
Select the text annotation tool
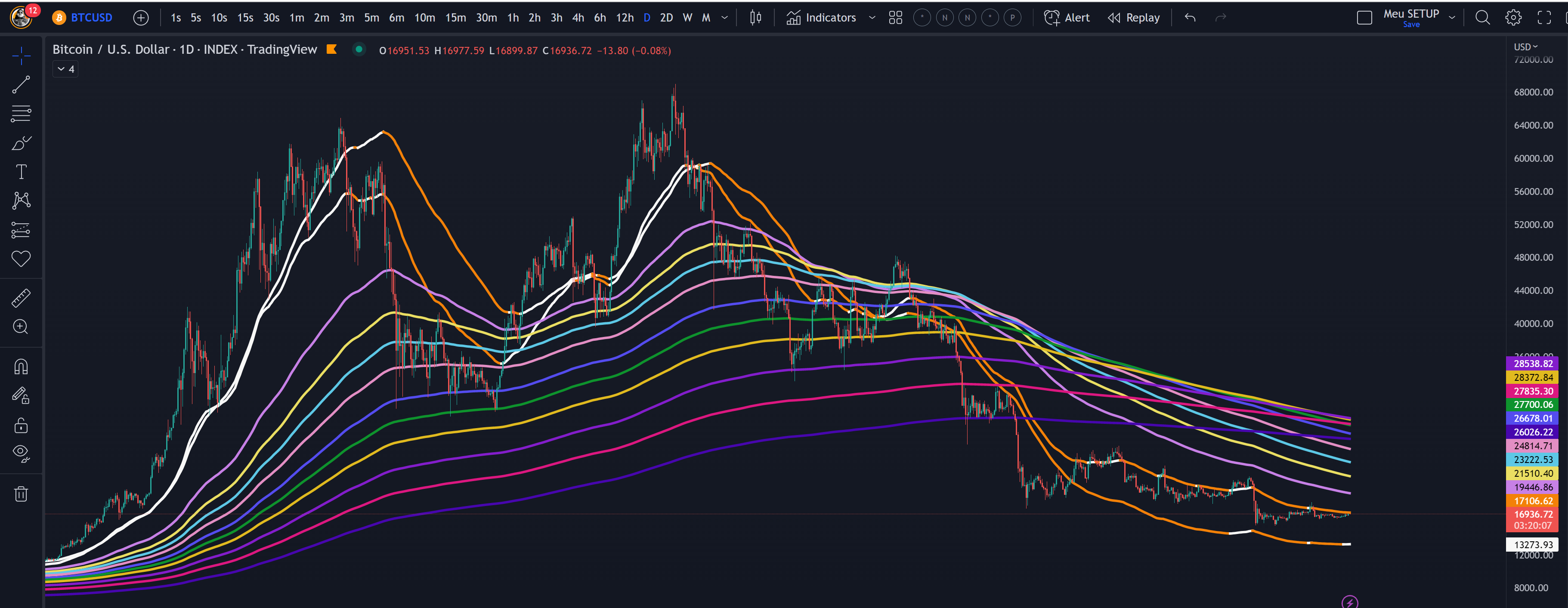(x=21, y=172)
